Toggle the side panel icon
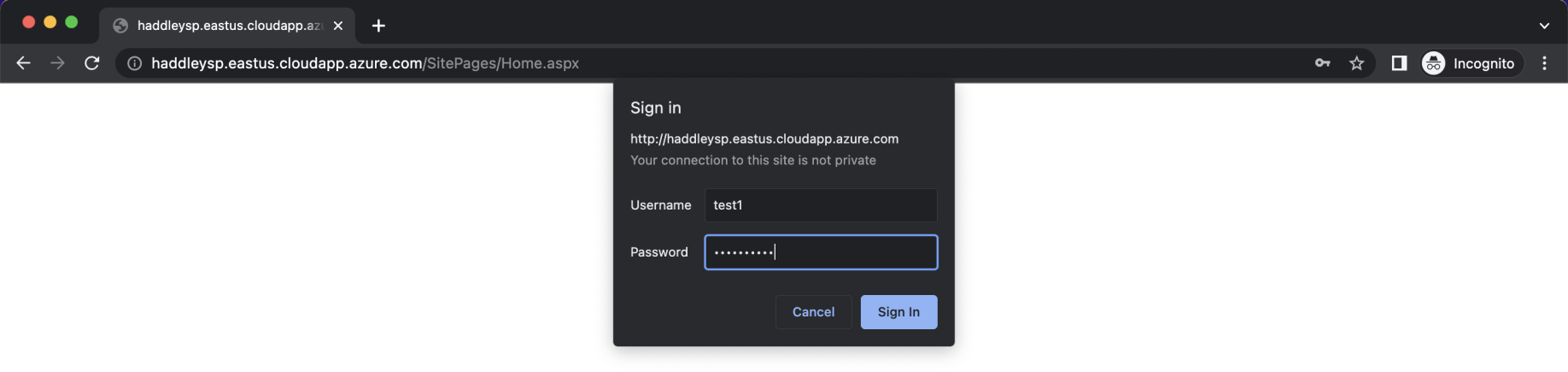 click(1399, 63)
